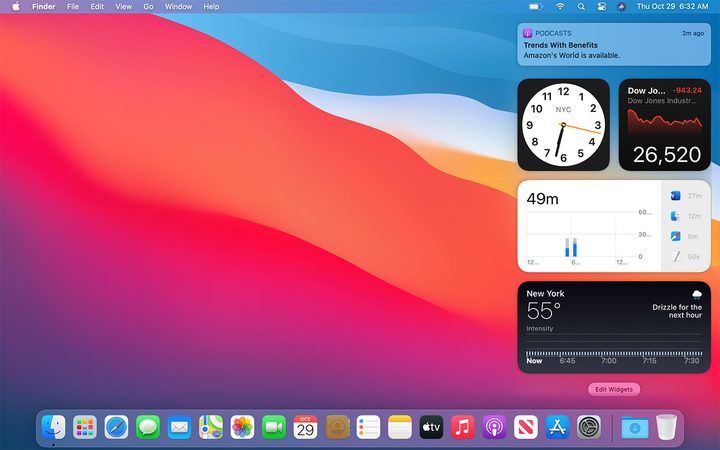Click the Wi-Fi menu bar icon
Image resolution: width=720 pixels, height=450 pixels.
click(560, 6)
